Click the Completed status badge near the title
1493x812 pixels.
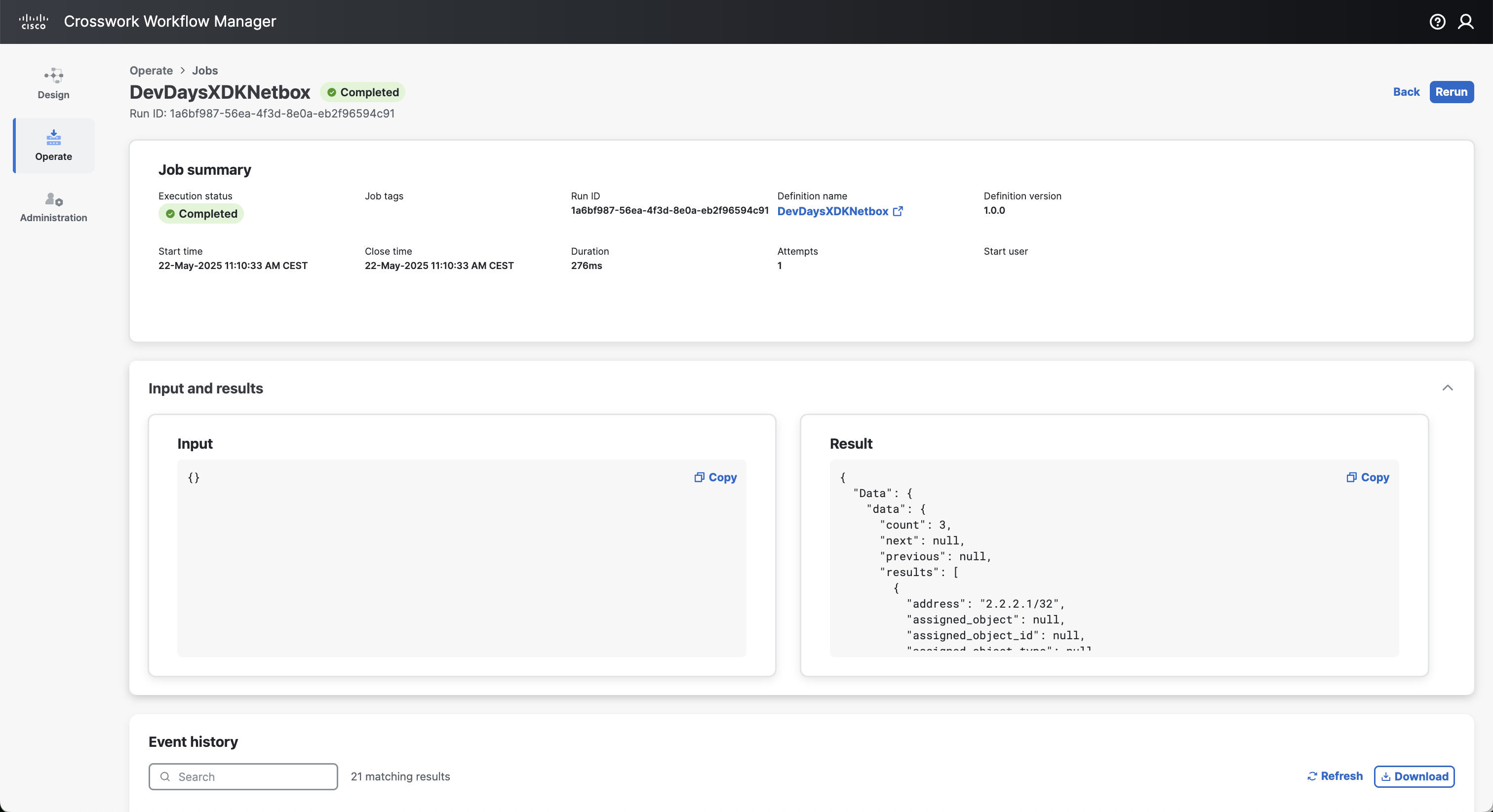coord(362,92)
